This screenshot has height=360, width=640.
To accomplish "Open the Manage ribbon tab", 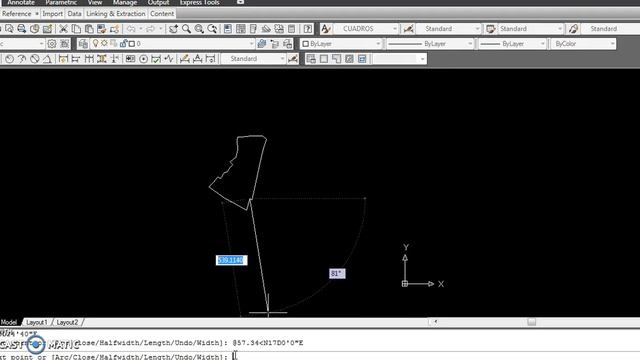I will coord(125,2).
